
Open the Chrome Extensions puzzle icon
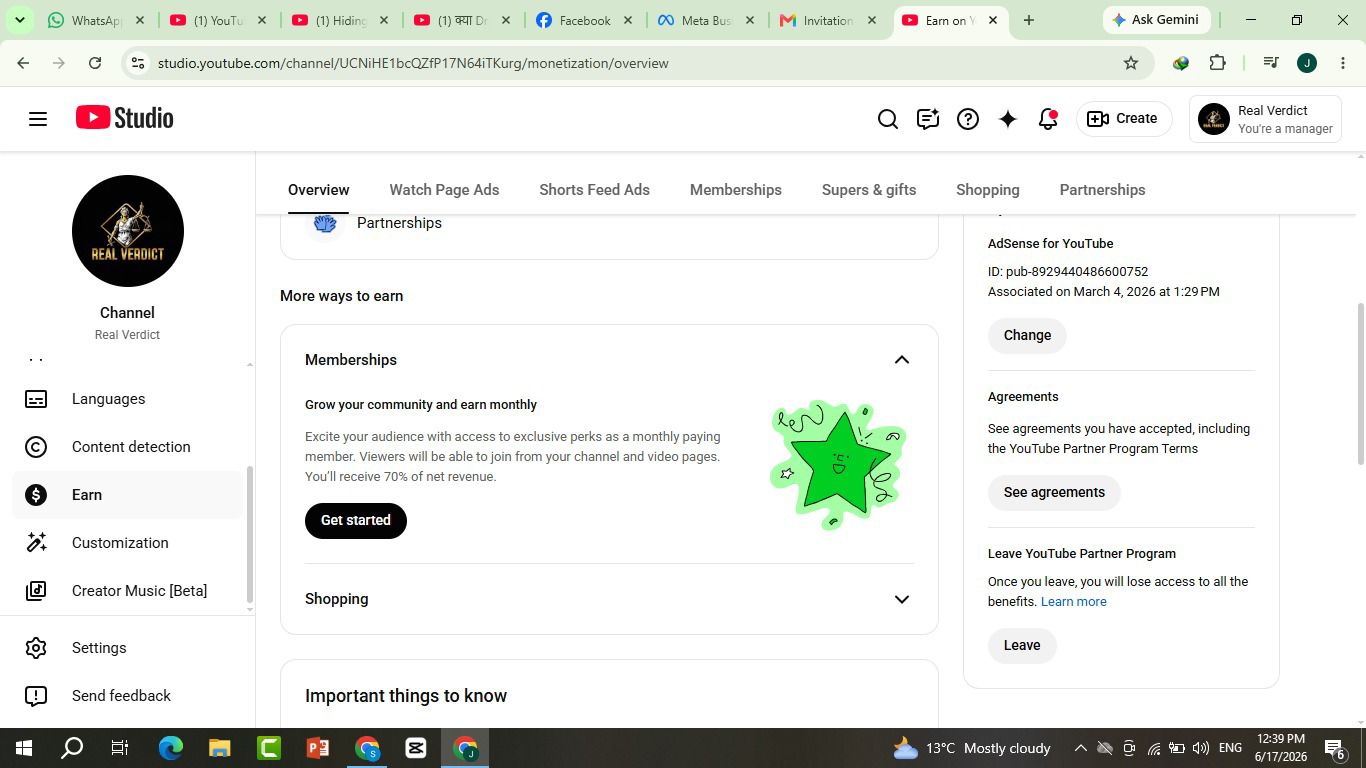(1217, 63)
